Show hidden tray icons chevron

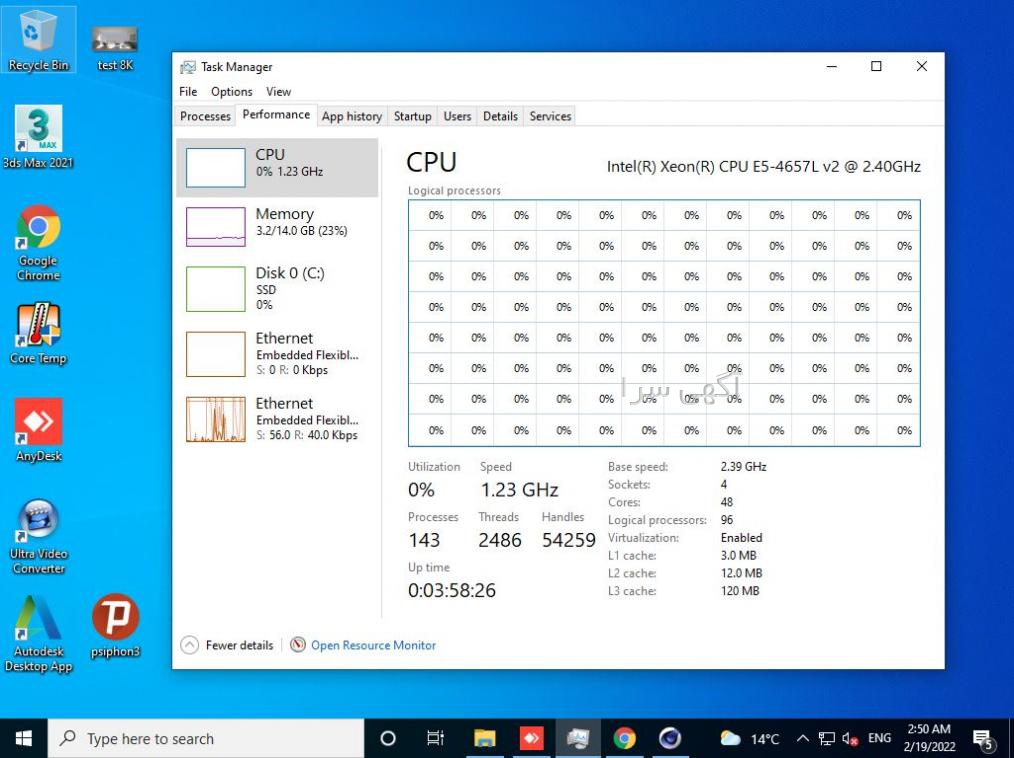803,739
